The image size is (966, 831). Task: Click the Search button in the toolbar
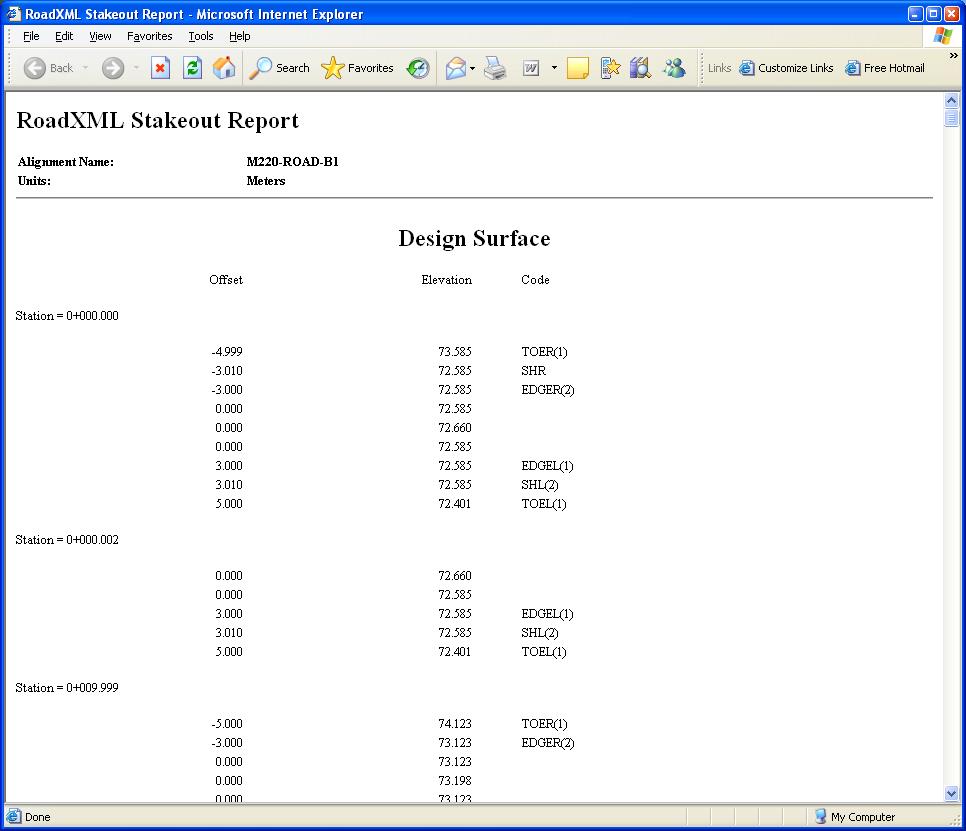tap(280, 68)
